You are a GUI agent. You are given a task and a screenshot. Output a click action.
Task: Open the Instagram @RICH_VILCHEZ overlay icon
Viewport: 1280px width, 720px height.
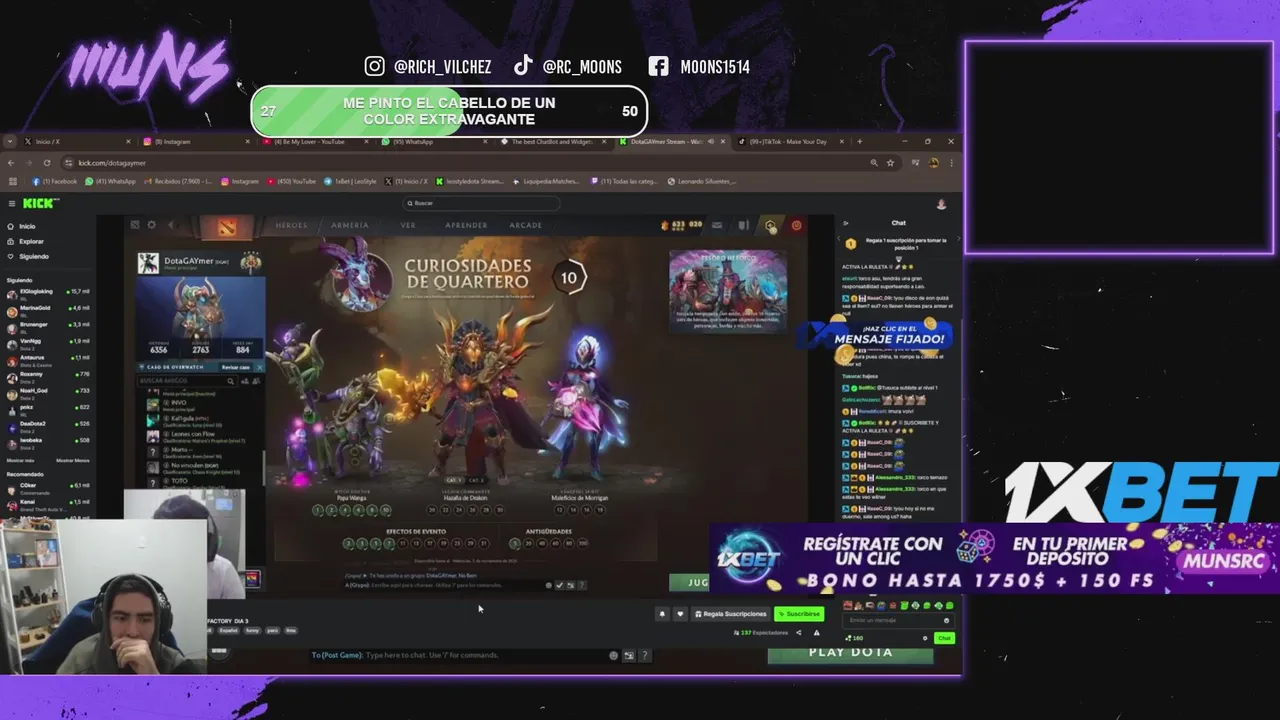click(x=375, y=66)
